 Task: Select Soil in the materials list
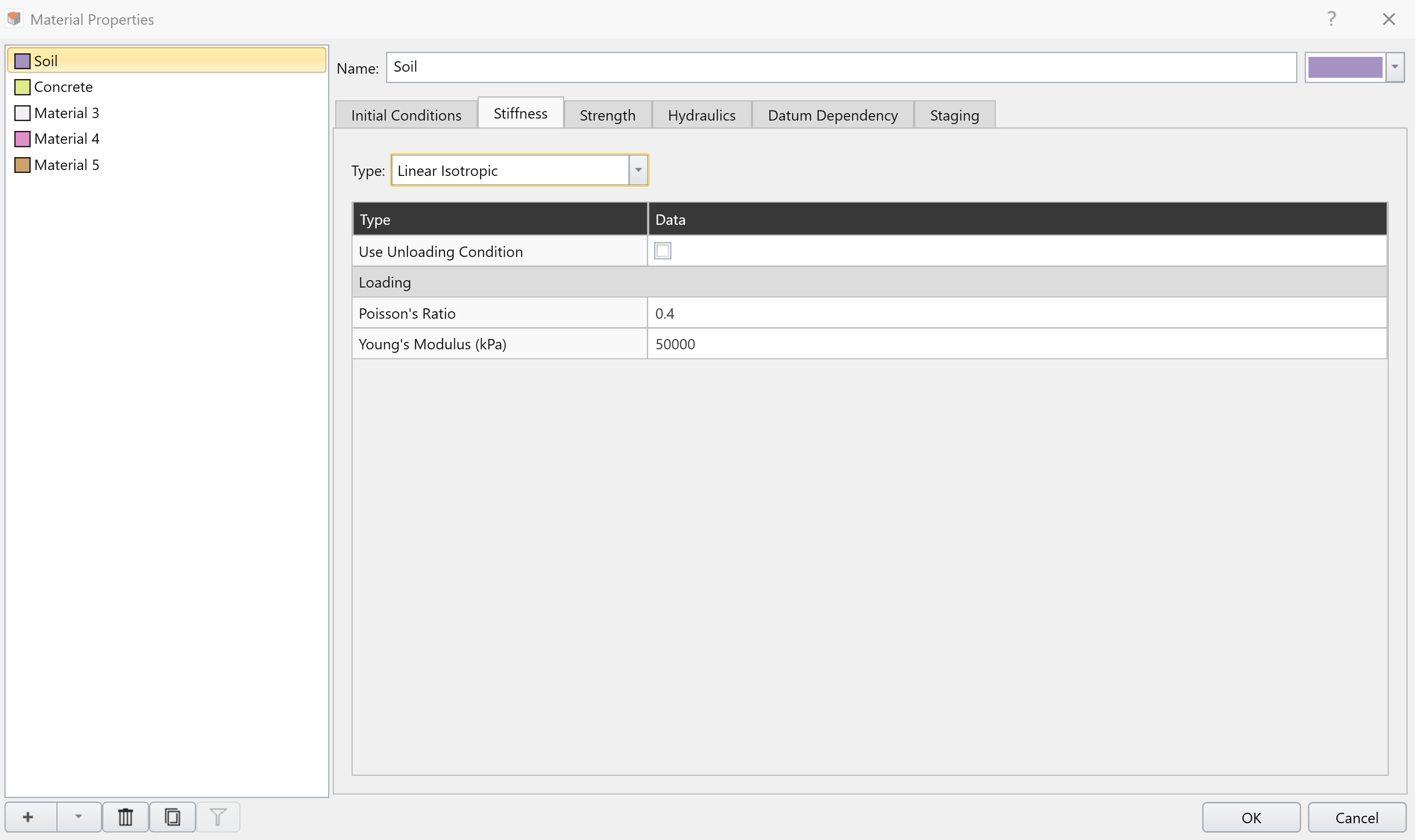tap(167, 61)
